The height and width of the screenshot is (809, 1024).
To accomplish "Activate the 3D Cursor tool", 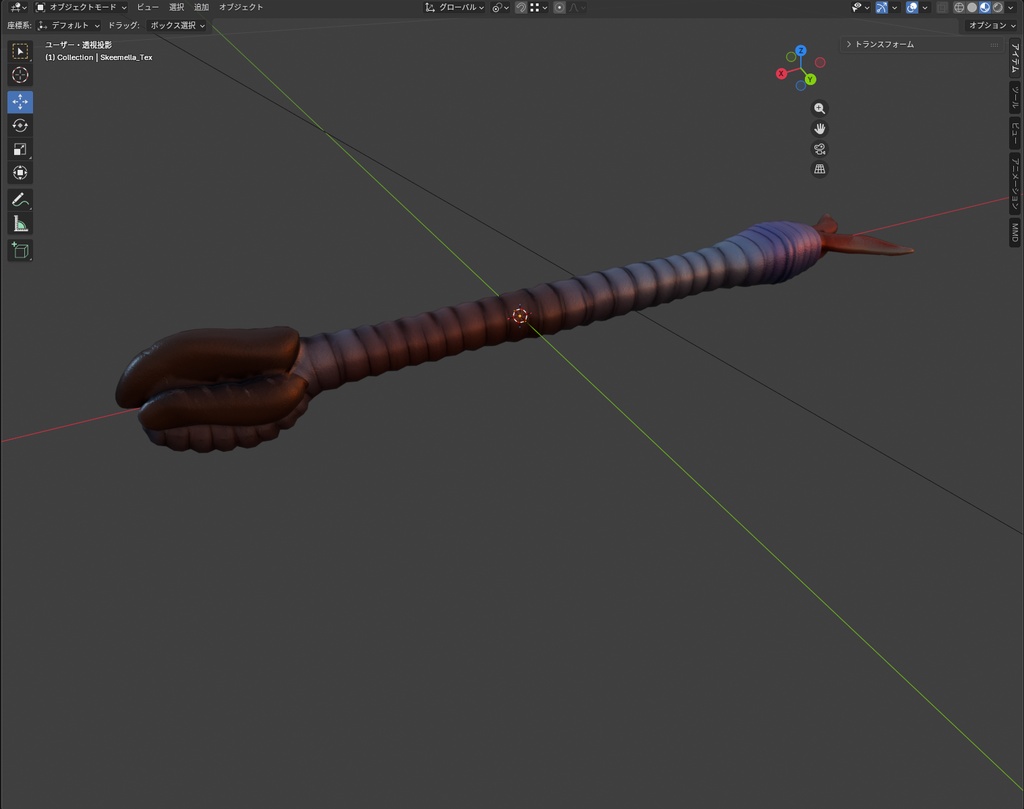I will pyautogui.click(x=20, y=75).
